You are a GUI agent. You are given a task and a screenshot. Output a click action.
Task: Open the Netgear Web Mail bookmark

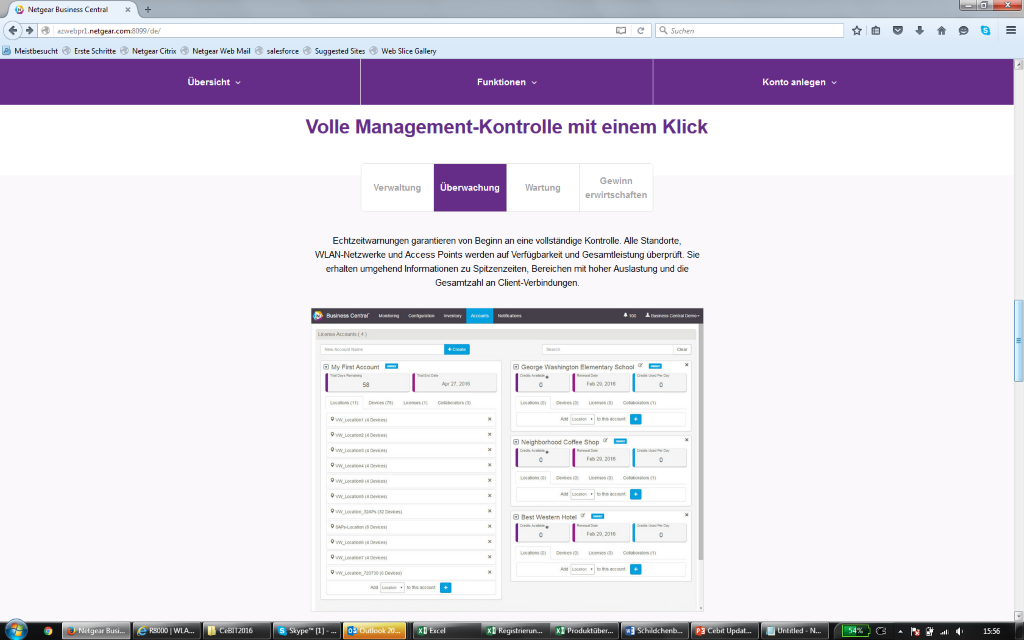point(216,51)
